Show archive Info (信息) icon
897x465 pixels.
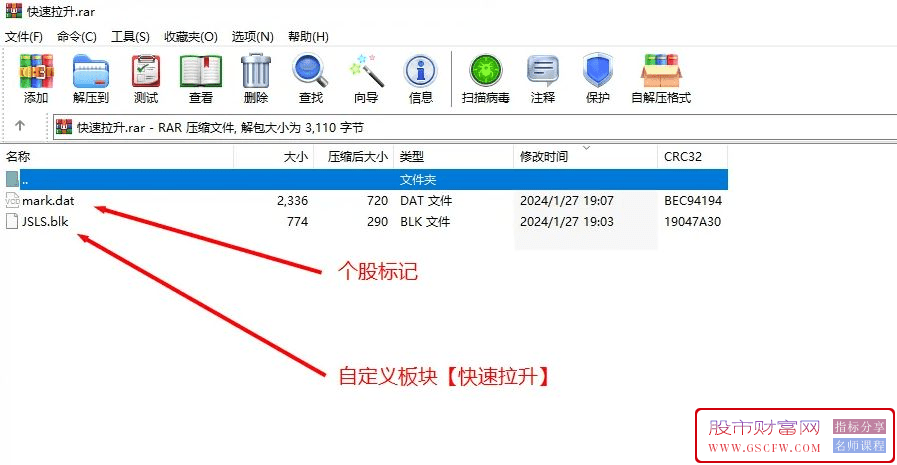[420, 71]
